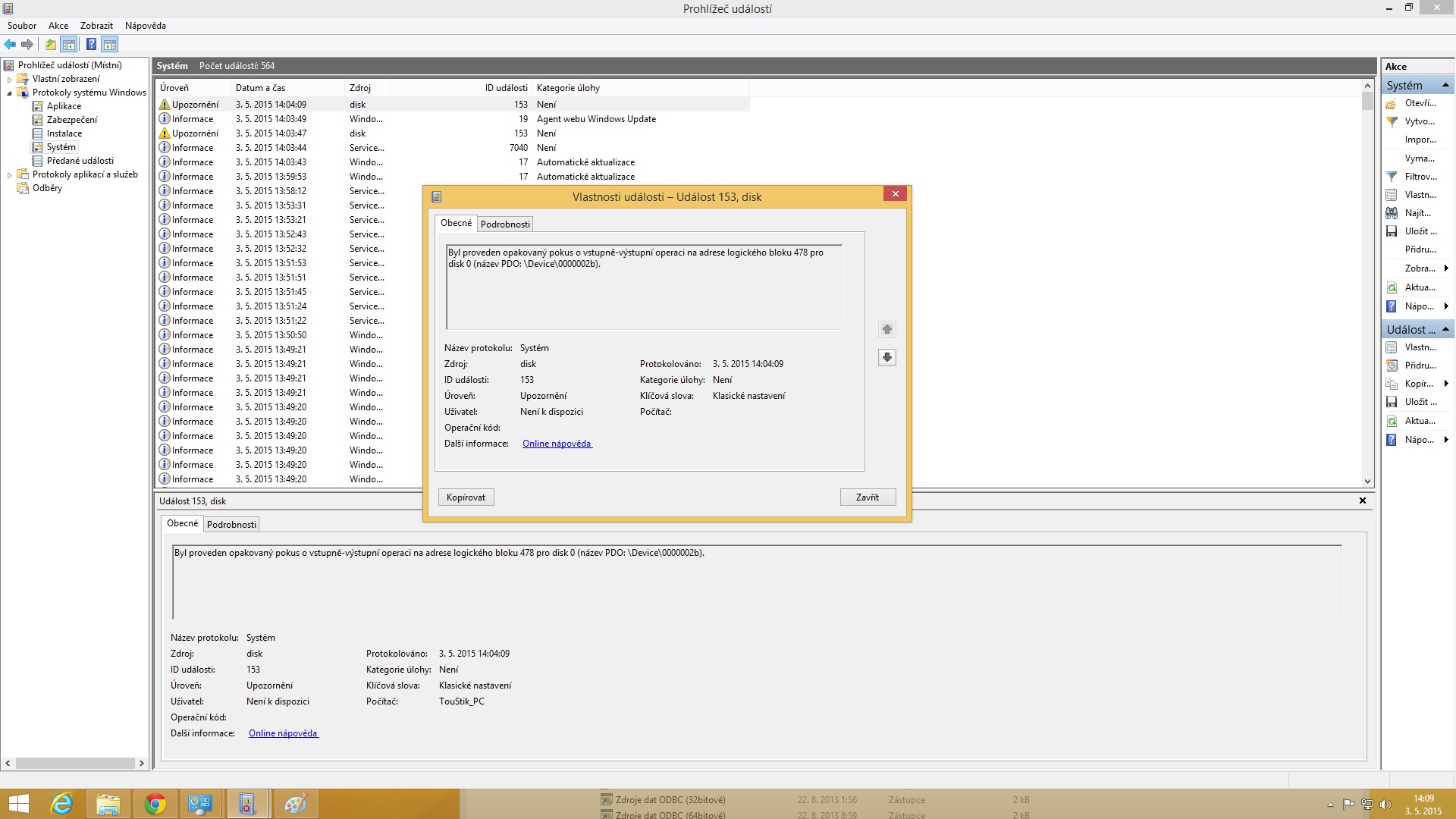Click the Windows Start button
This screenshot has width=1456, height=819.
[x=18, y=804]
